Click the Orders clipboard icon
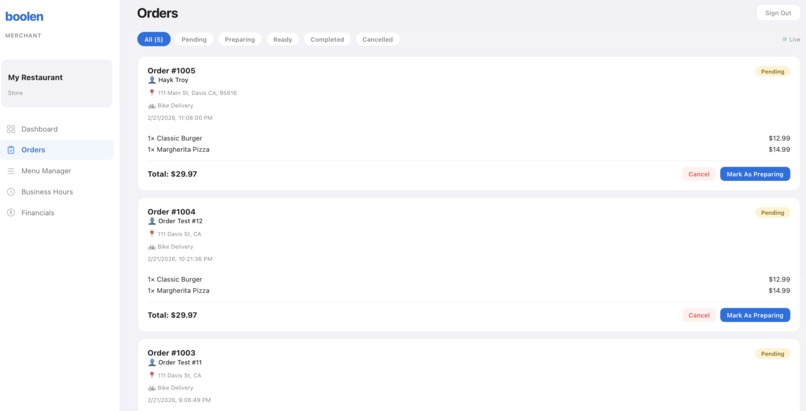Image resolution: width=806 pixels, height=411 pixels. point(11,150)
